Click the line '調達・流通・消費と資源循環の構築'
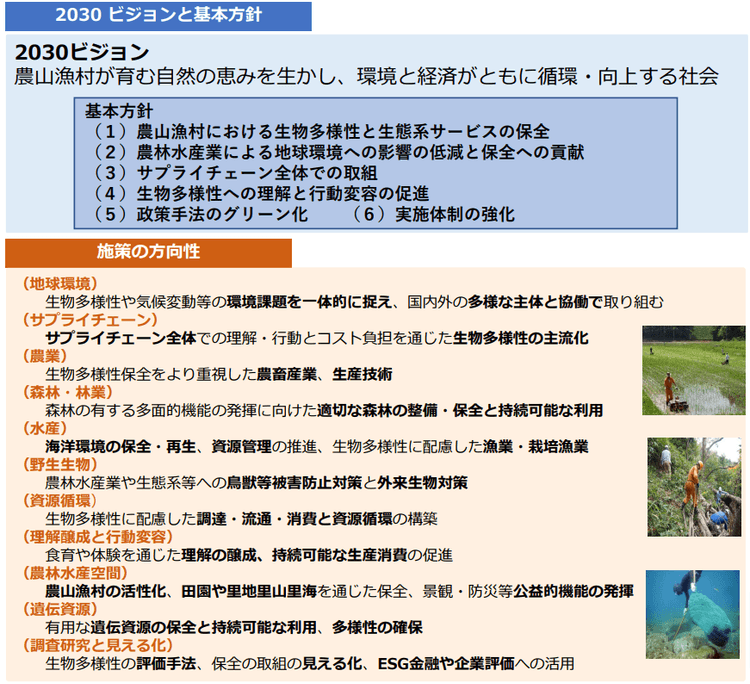This screenshot has width=750, height=684. coord(241,519)
